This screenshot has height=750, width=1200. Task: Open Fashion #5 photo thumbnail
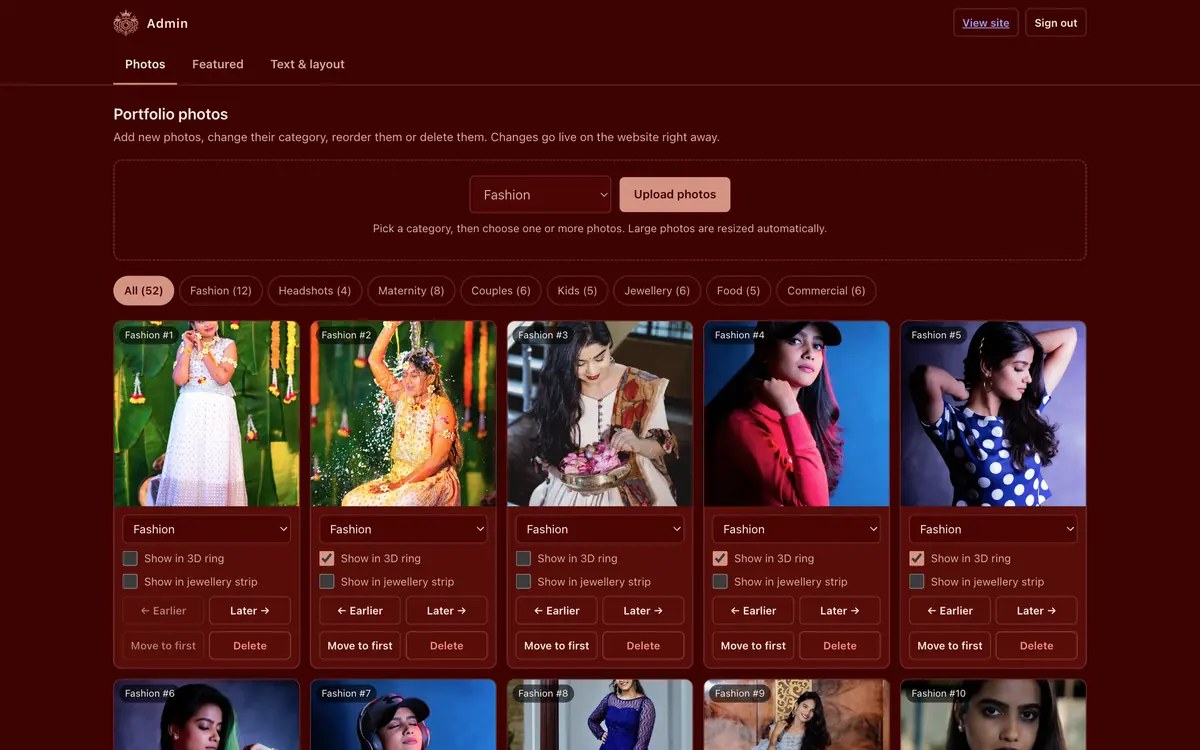click(993, 413)
